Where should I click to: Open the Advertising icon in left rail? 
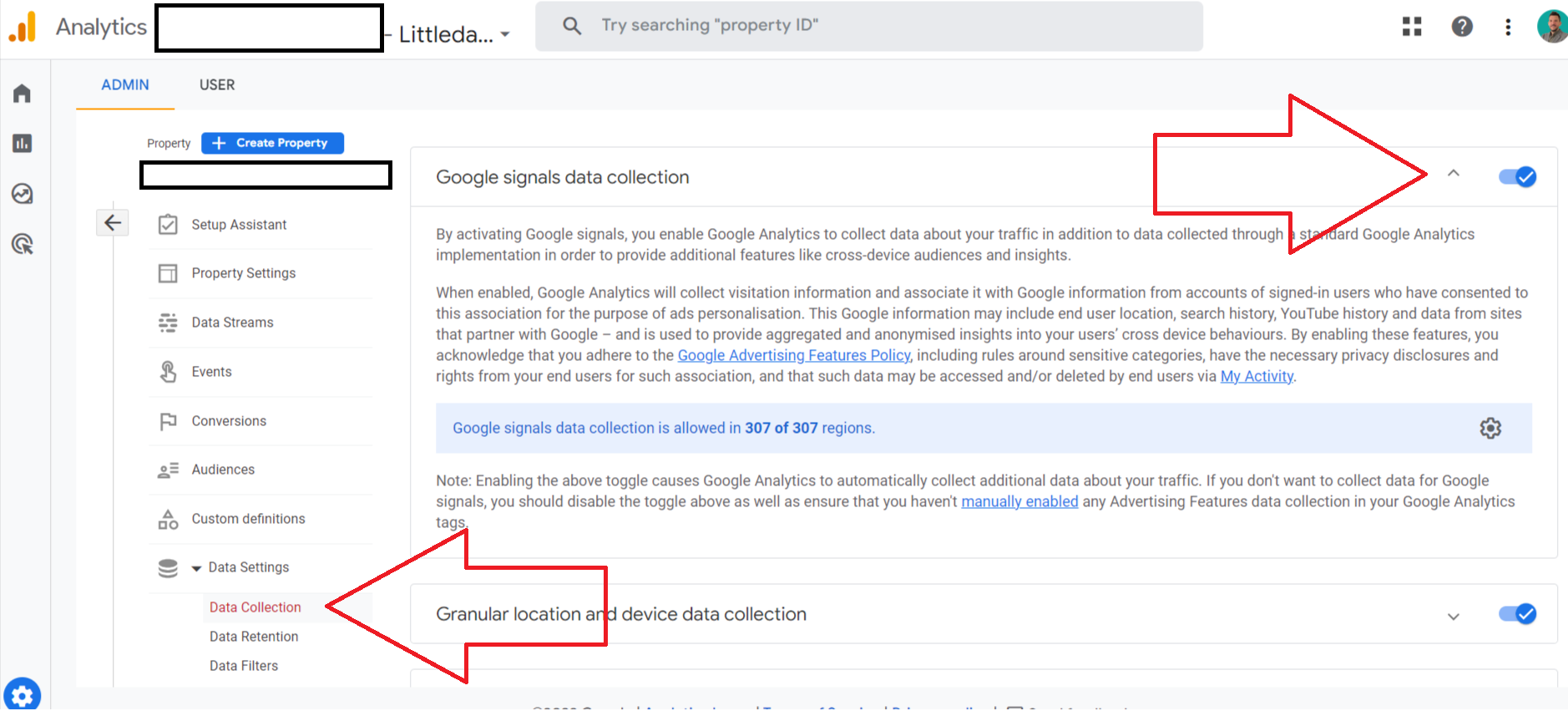tap(22, 244)
